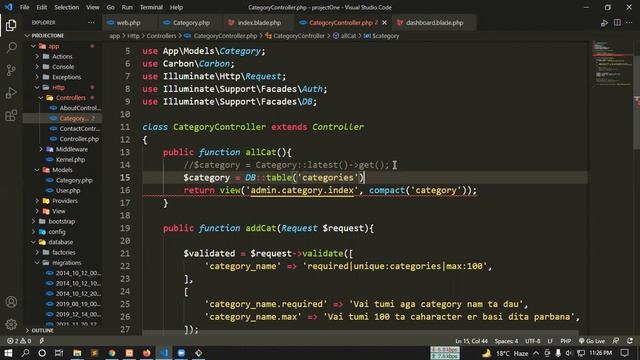Open Kernel.php in the explorer

(71, 160)
